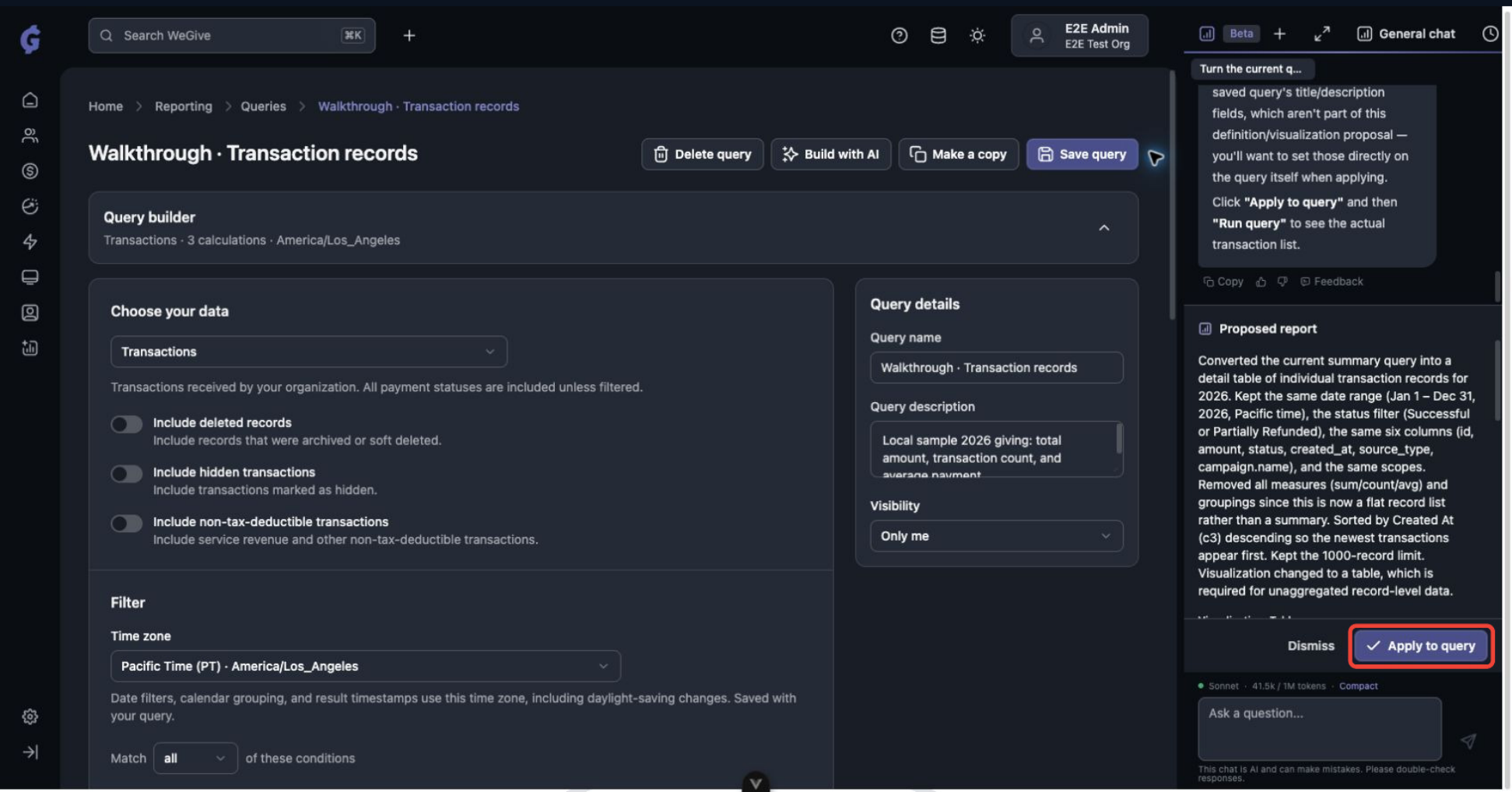The width and height of the screenshot is (1512, 792).
Task: Expand sidebar with arrow icon at bottom
Action: tap(30, 752)
